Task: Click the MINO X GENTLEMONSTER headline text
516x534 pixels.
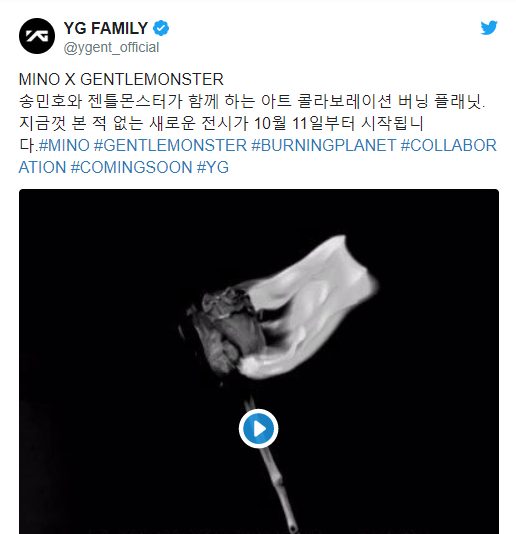Action: (x=121, y=79)
